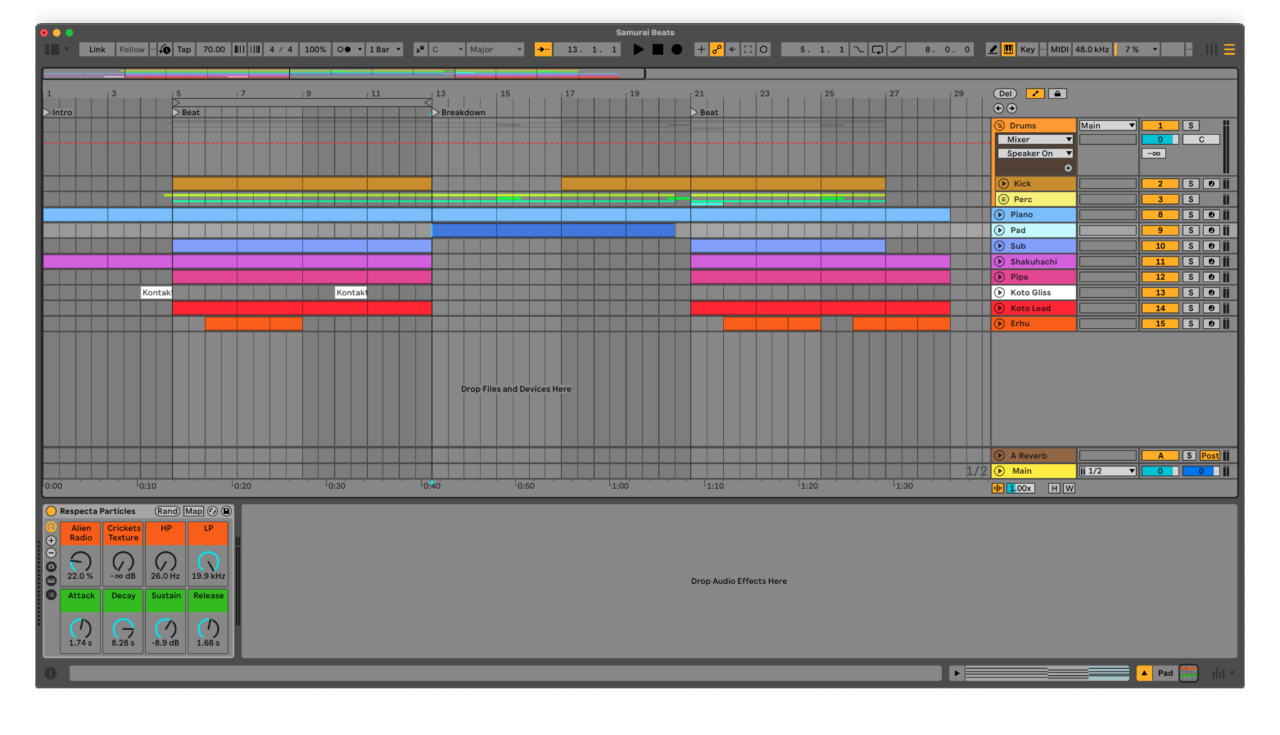Image resolution: width=1280 pixels, height=735 pixels.
Task: Unfold the Sub track with its arrow
Action: [999, 246]
